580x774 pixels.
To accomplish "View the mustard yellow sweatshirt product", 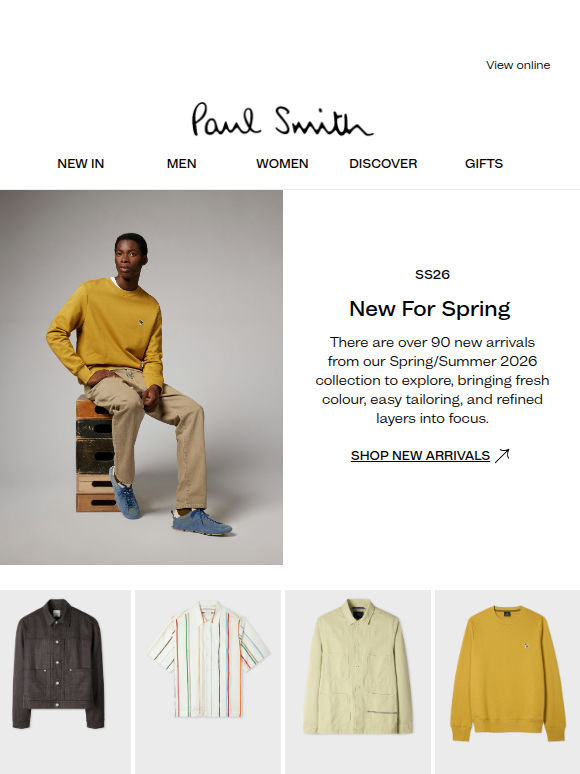I will (507, 682).
